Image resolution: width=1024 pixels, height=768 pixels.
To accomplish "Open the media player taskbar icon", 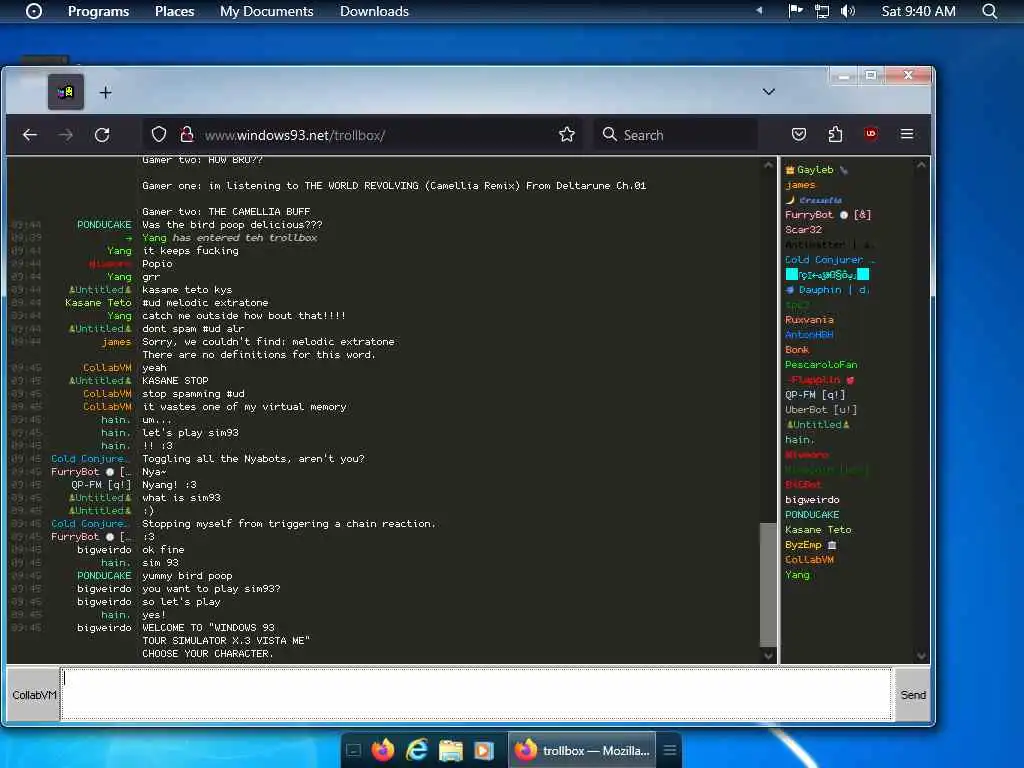I will 484,750.
